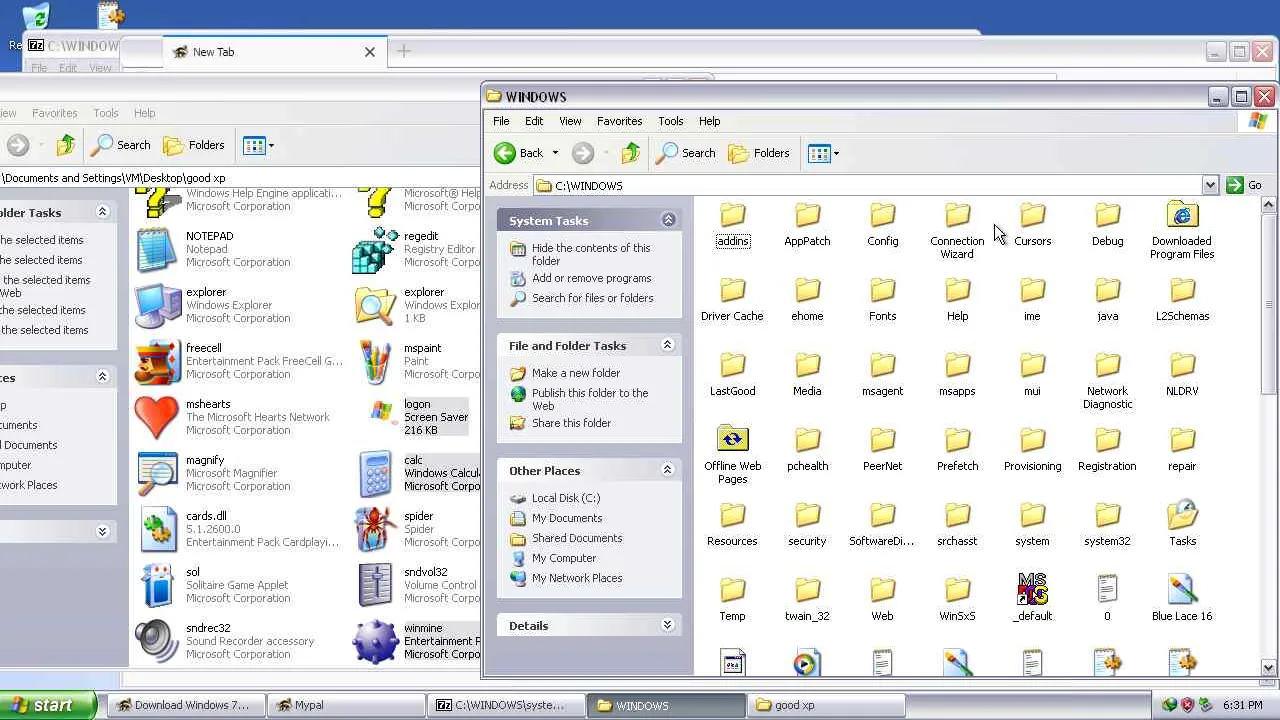Viewport: 1280px width, 720px height.
Task: Select the sndvol32 Volume Control icon
Action: (x=375, y=585)
